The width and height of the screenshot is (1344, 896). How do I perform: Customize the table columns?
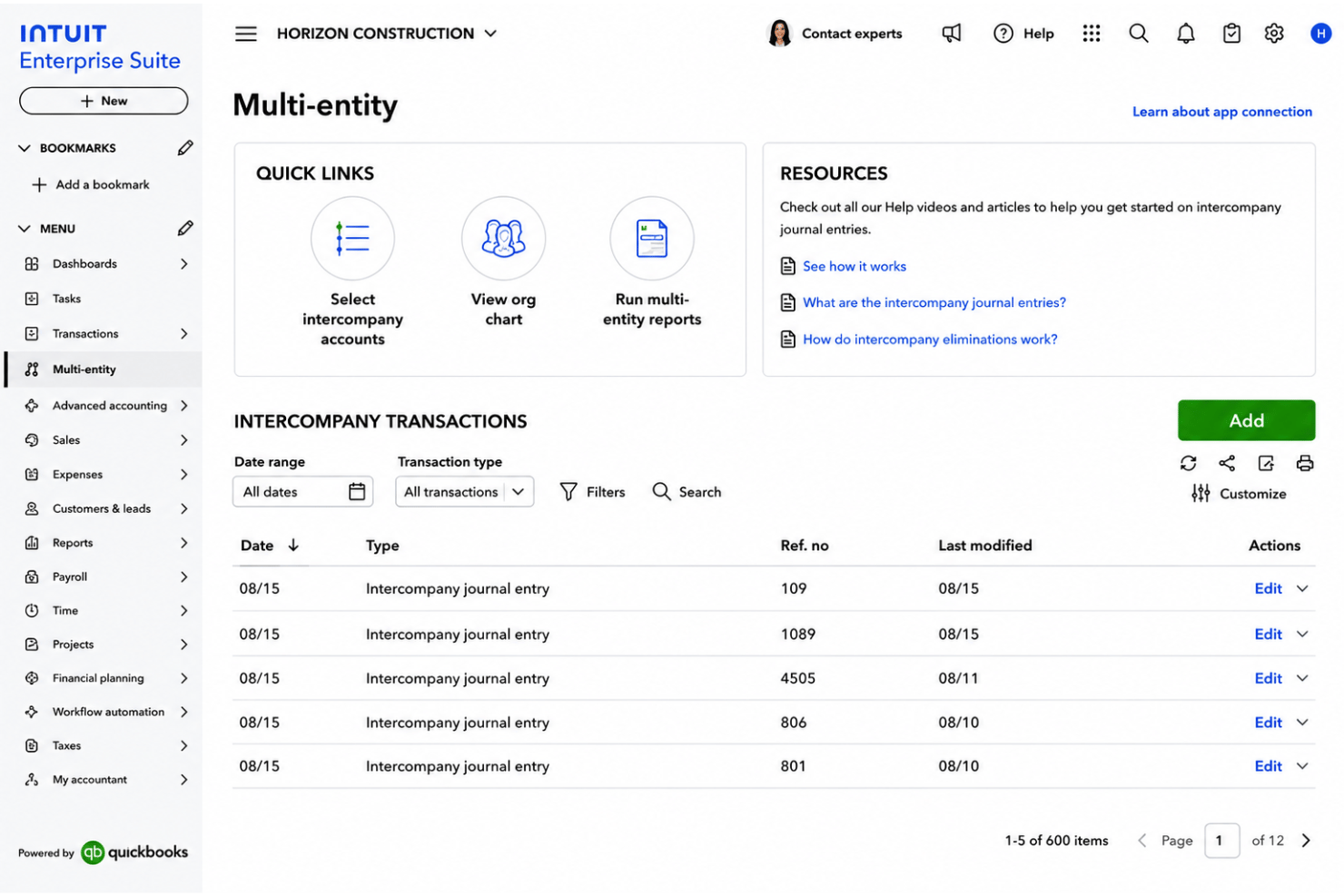(1239, 494)
